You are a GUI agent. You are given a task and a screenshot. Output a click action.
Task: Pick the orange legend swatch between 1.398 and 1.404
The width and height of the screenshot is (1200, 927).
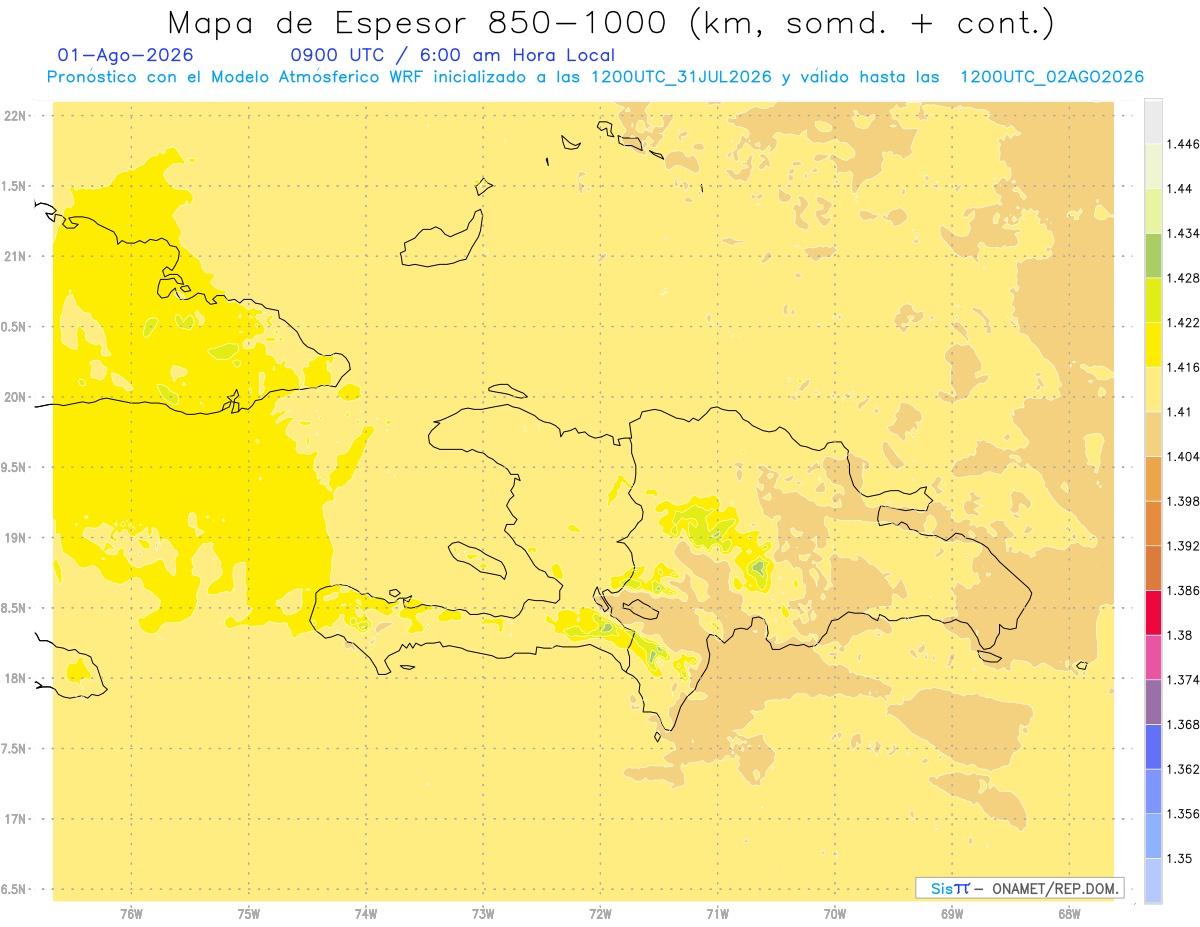[x=1153, y=478]
